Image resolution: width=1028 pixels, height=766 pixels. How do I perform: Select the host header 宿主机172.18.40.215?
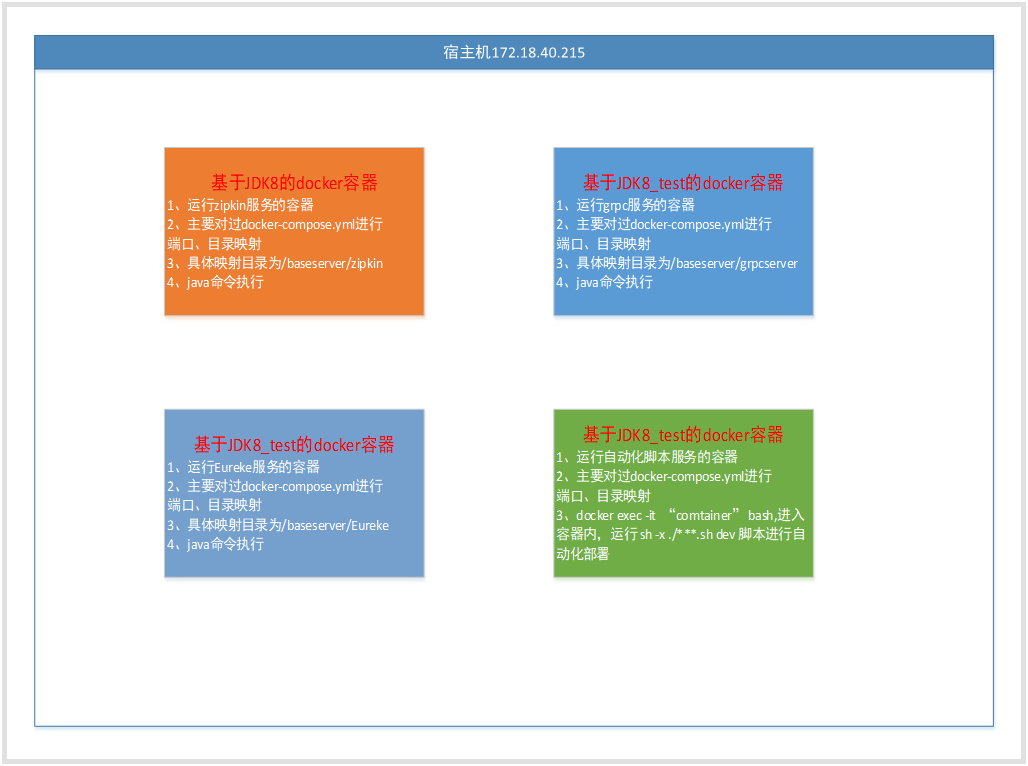[514, 52]
